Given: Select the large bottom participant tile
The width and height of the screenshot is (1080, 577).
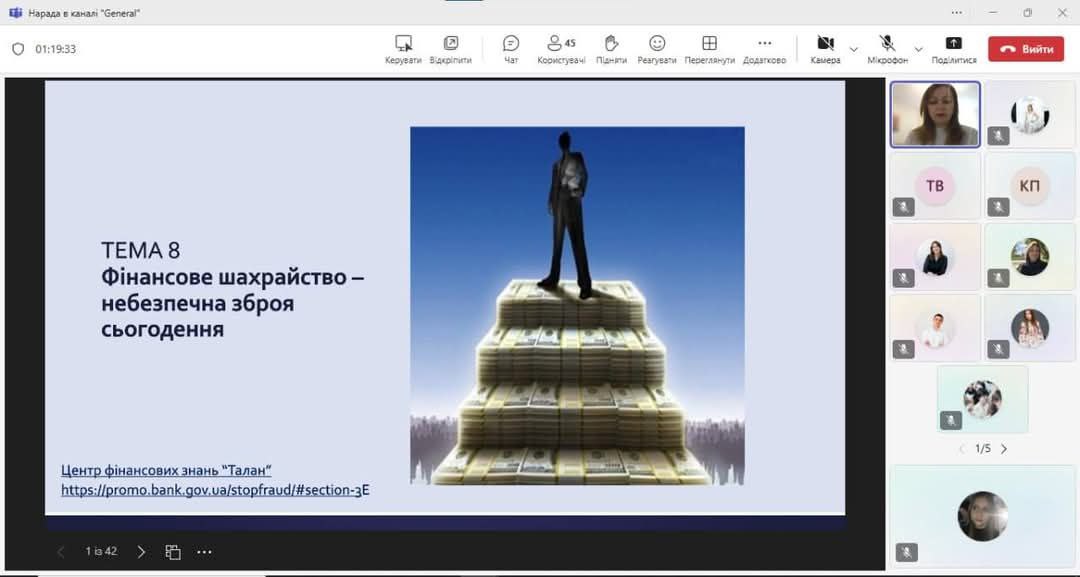Looking at the screenshot, I should click(x=982, y=516).
